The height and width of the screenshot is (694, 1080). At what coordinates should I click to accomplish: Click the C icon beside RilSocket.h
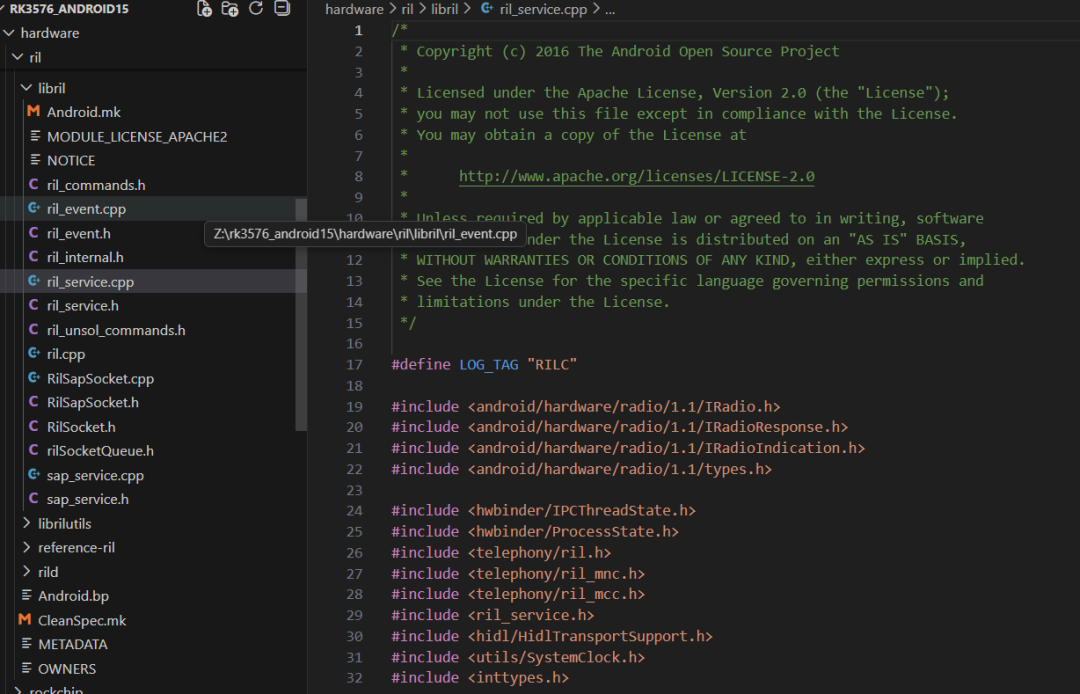point(33,426)
